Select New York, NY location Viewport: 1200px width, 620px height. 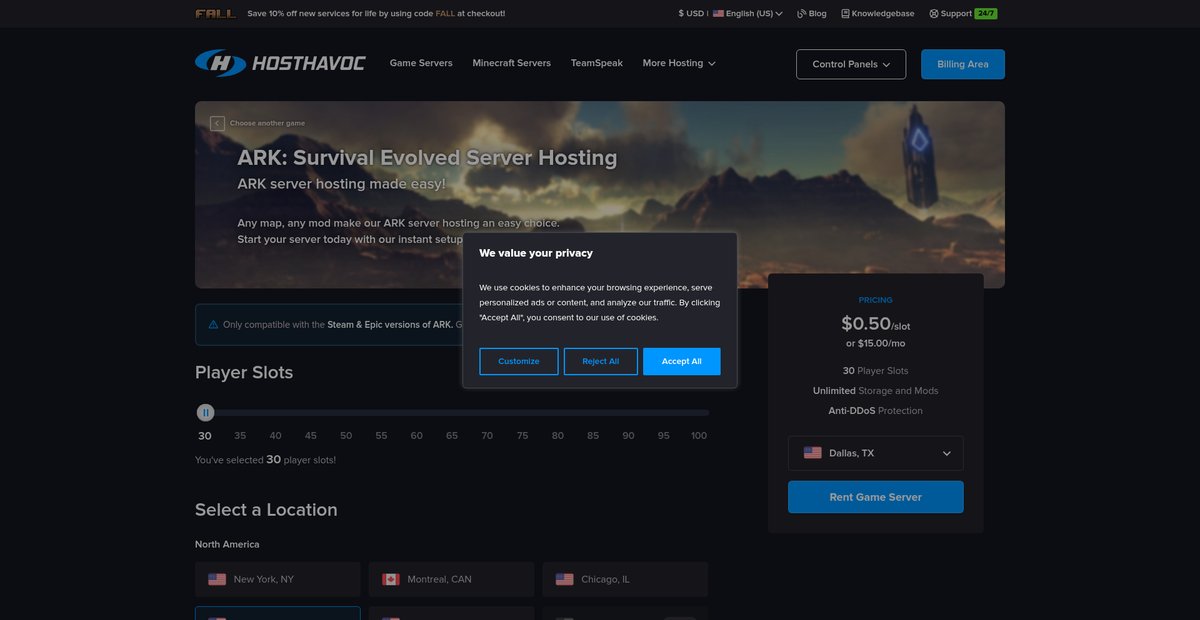pos(278,579)
